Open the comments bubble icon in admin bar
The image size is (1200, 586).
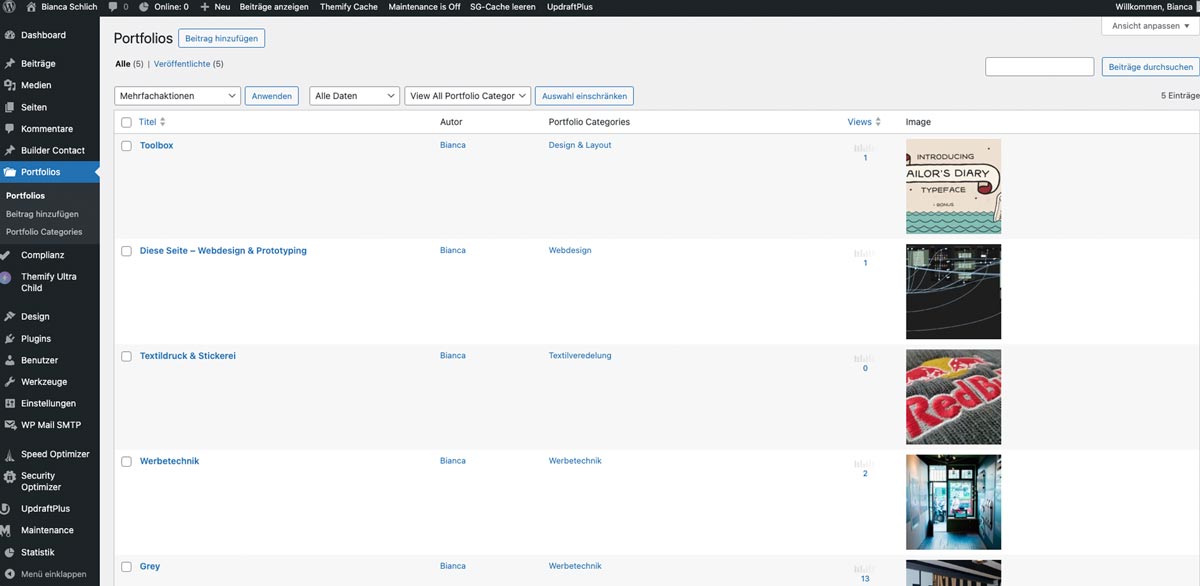(x=113, y=7)
